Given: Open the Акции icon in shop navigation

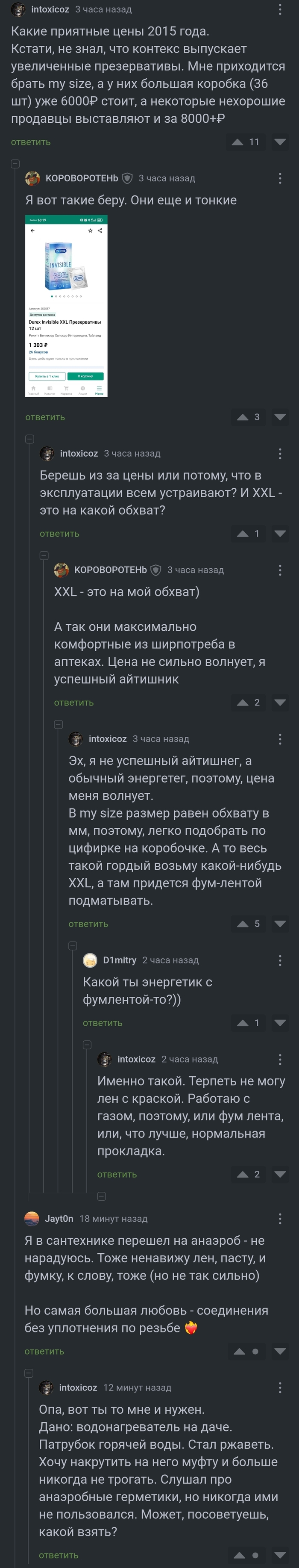Looking at the screenshot, I should point(82,389).
